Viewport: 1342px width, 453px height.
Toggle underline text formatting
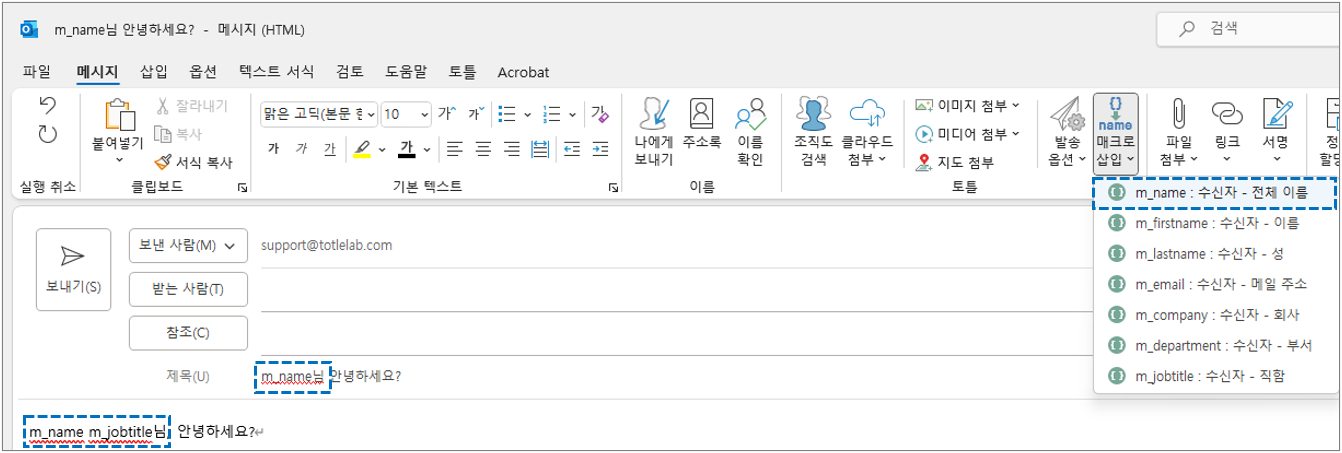coord(329,149)
